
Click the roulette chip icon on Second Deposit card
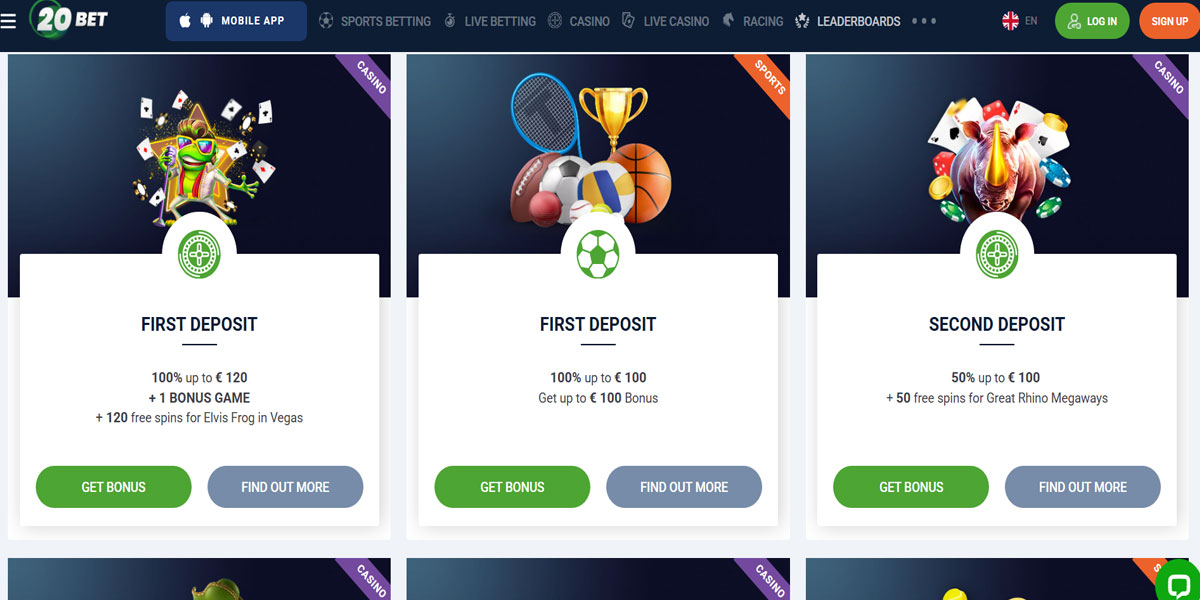(997, 254)
